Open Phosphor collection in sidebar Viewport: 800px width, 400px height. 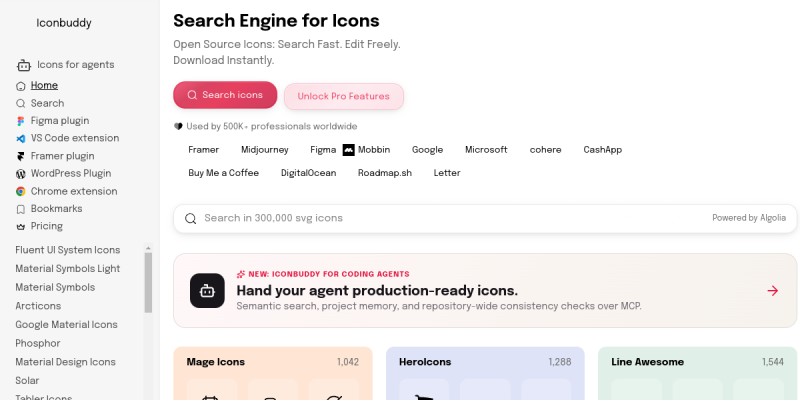(x=38, y=343)
